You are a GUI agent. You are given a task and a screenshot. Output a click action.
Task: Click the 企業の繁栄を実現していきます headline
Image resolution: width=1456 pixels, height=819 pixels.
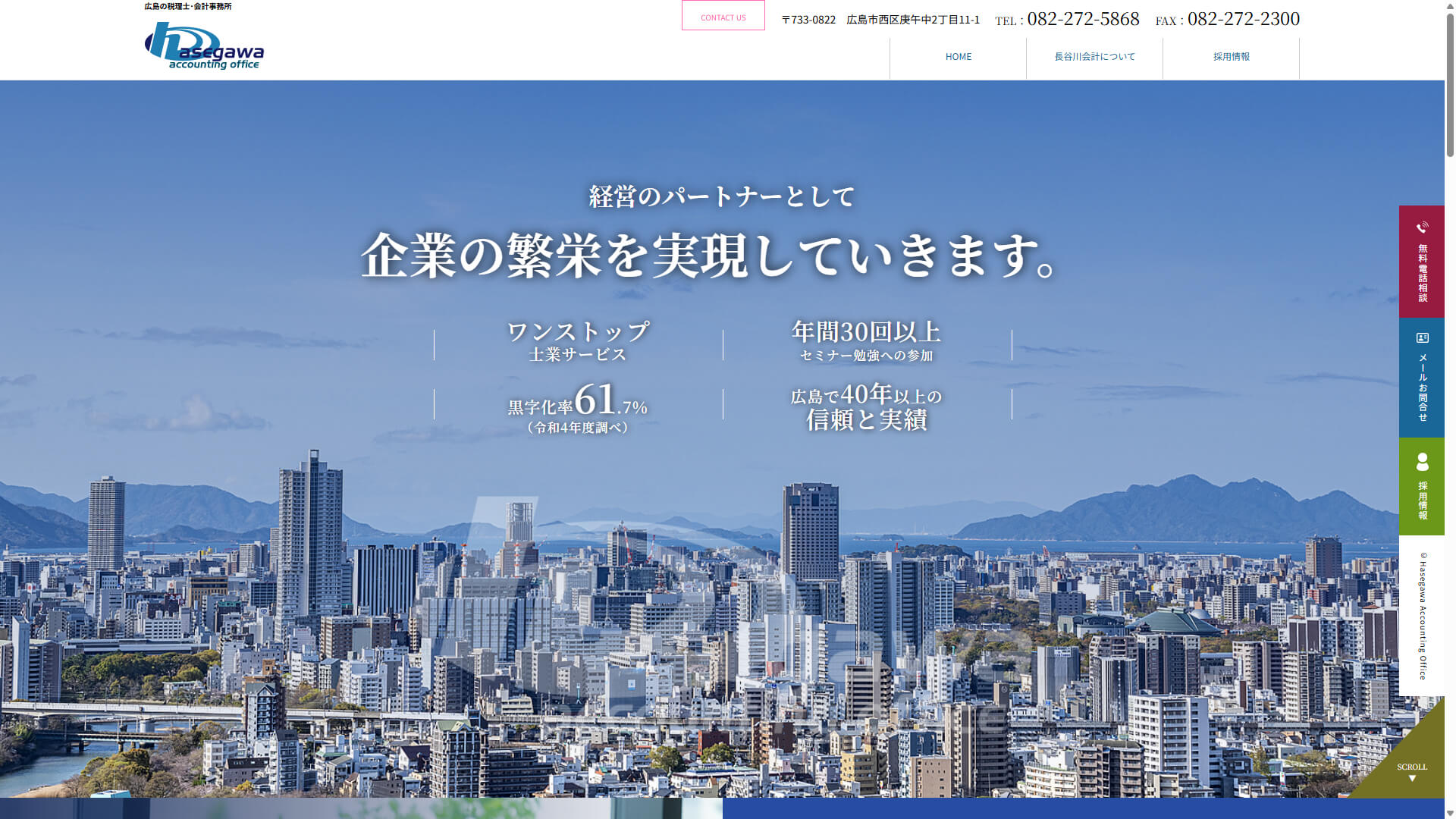point(709,255)
